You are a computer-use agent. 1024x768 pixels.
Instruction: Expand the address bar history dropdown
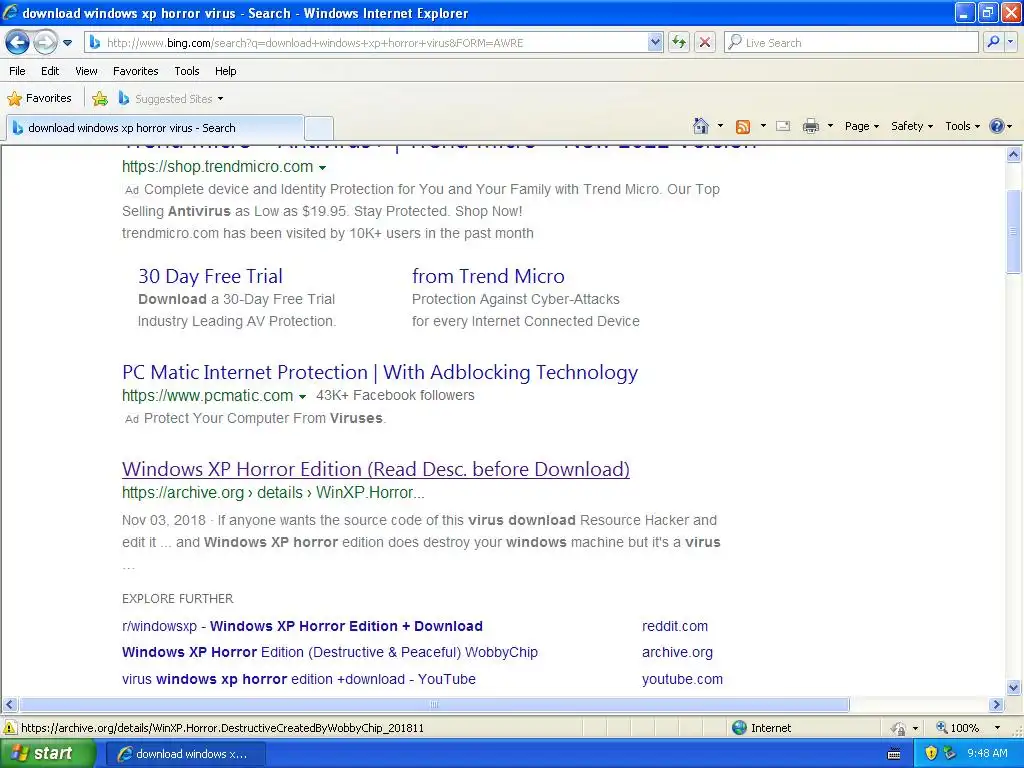(655, 42)
